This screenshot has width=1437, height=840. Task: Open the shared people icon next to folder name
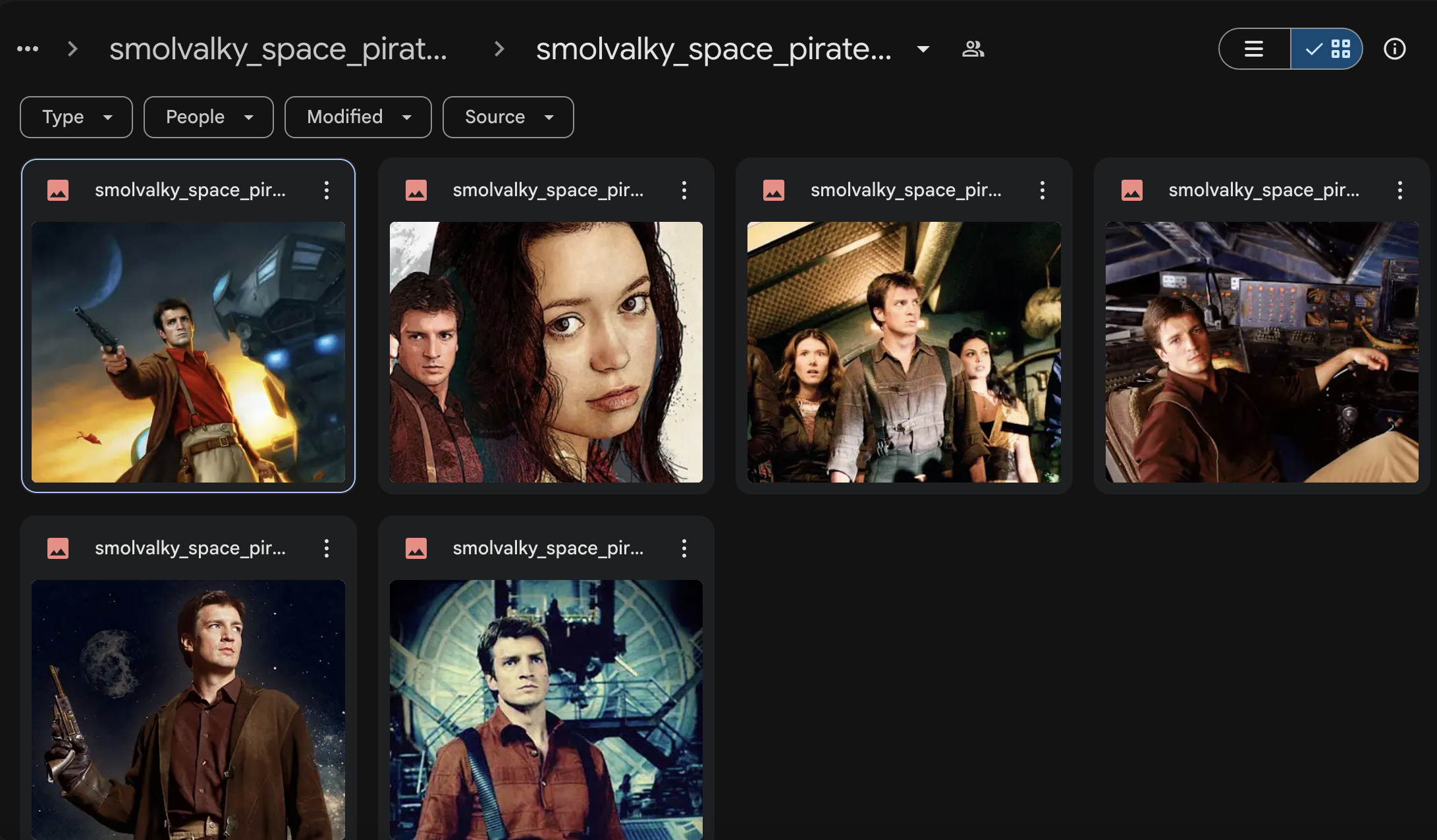pyautogui.click(x=973, y=49)
